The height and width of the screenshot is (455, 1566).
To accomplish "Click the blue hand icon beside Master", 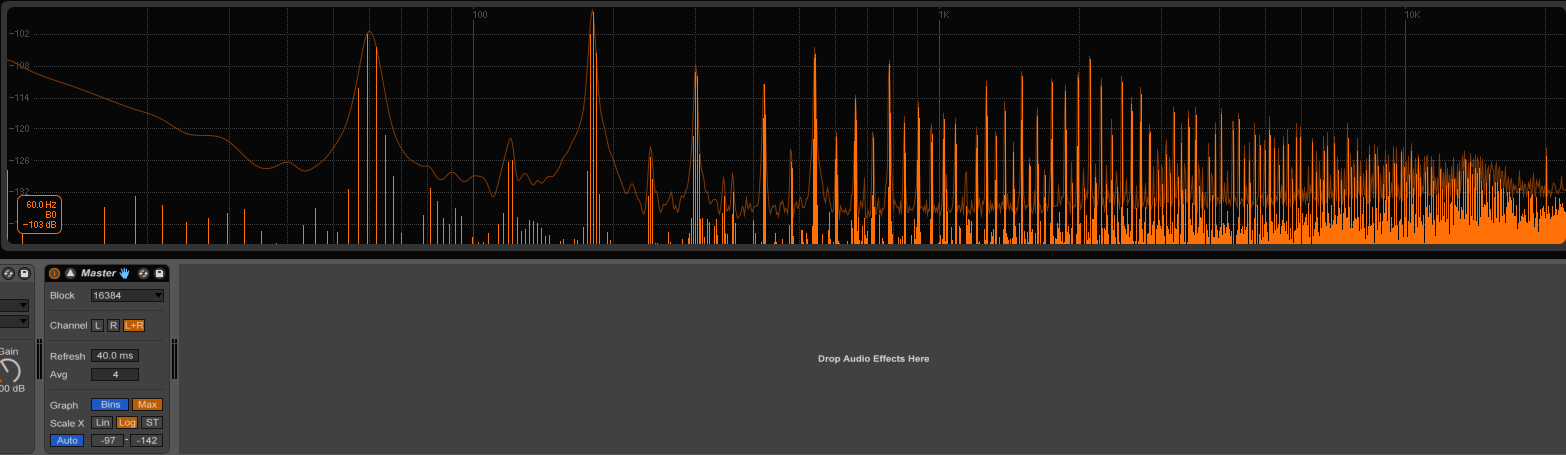I will 125,273.
